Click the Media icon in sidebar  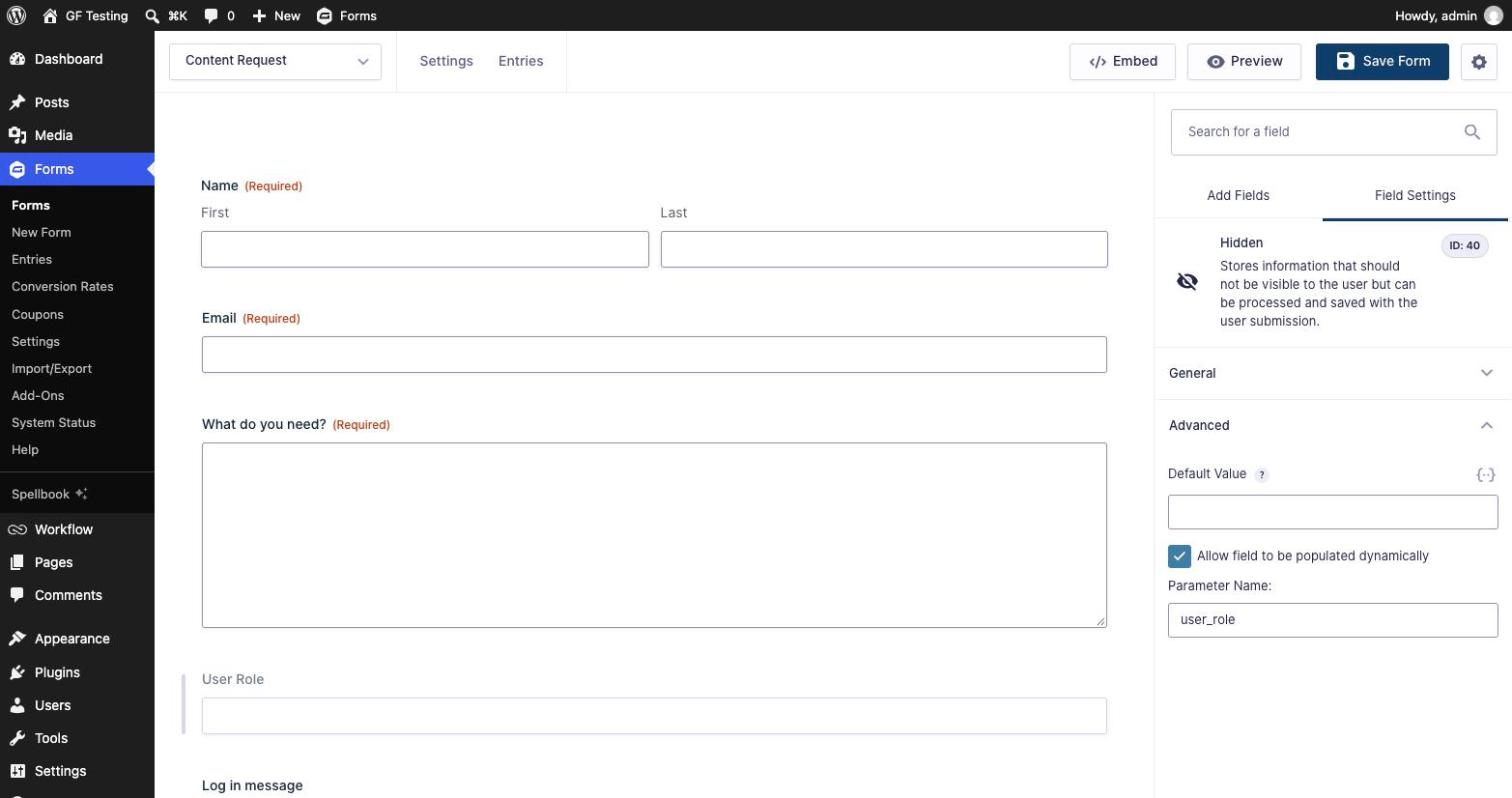click(17, 135)
